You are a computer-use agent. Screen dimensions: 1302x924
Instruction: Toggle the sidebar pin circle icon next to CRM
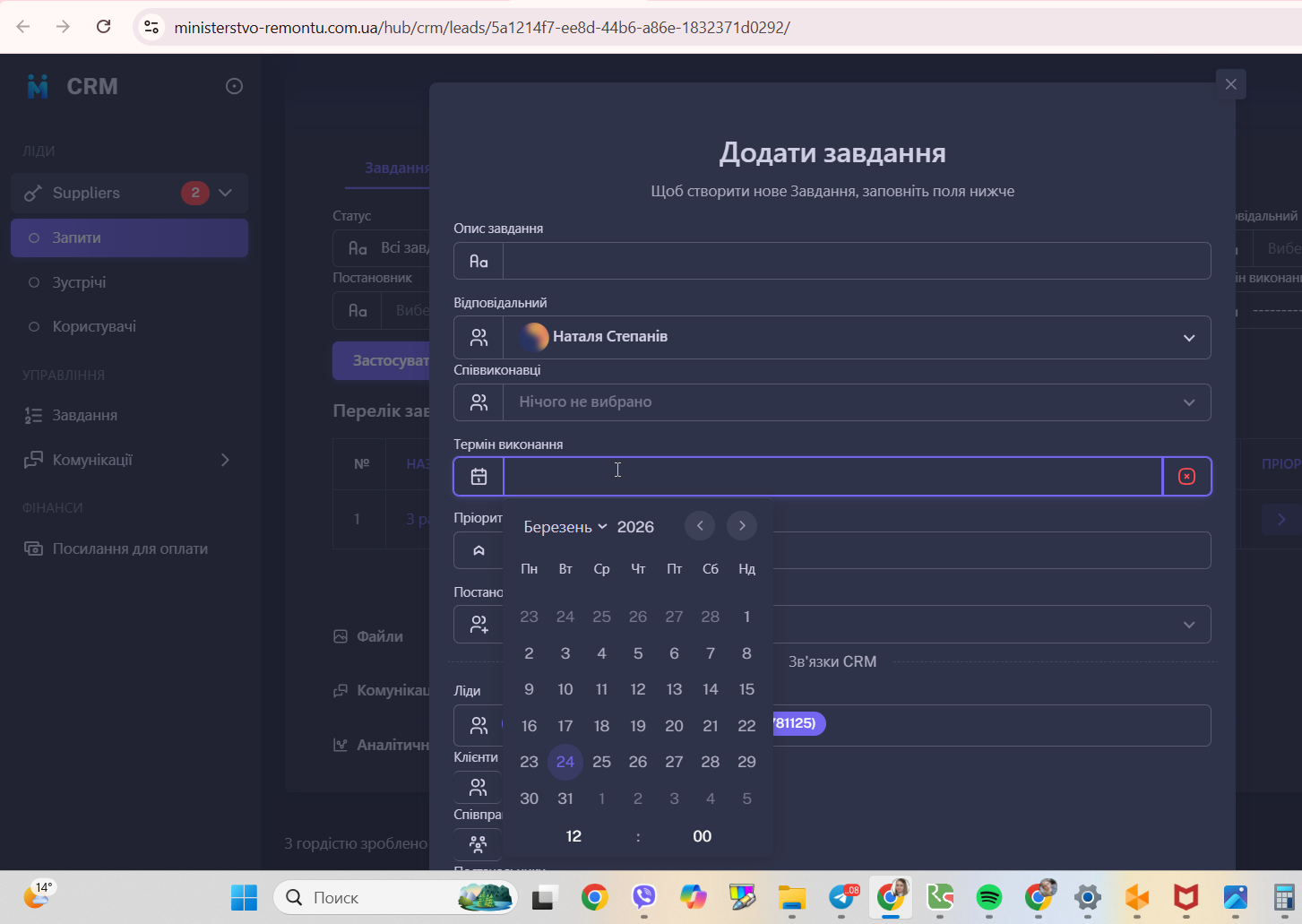click(234, 86)
